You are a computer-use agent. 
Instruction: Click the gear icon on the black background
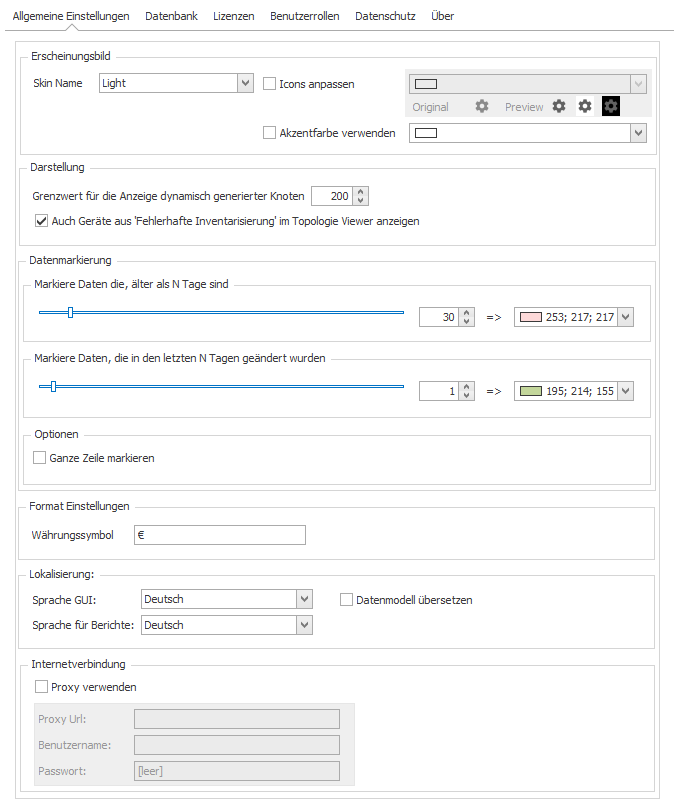coord(610,106)
